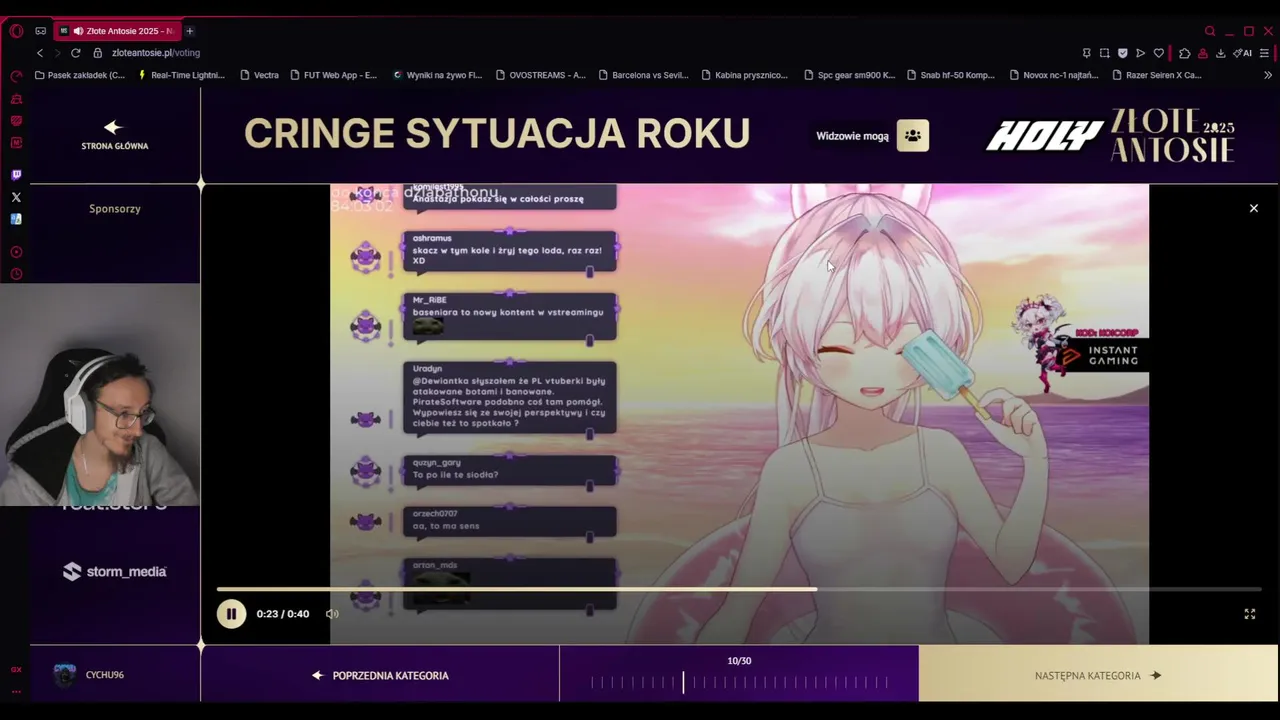Open the FUT Web App bookmark
This screenshot has height=720, width=1280.
click(x=333, y=75)
